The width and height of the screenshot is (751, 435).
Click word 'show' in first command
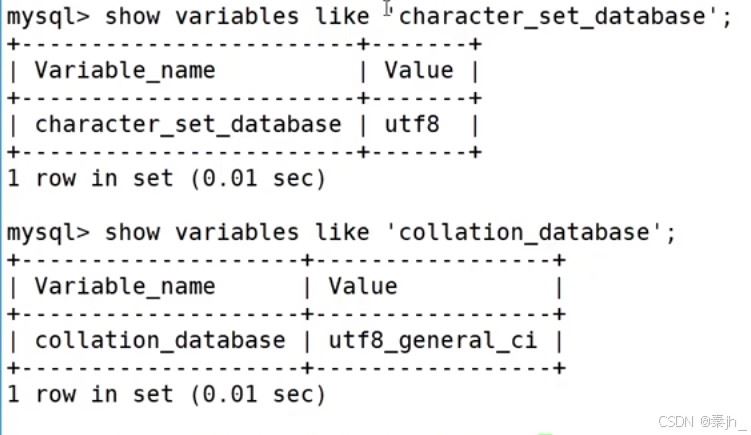[x=132, y=17]
